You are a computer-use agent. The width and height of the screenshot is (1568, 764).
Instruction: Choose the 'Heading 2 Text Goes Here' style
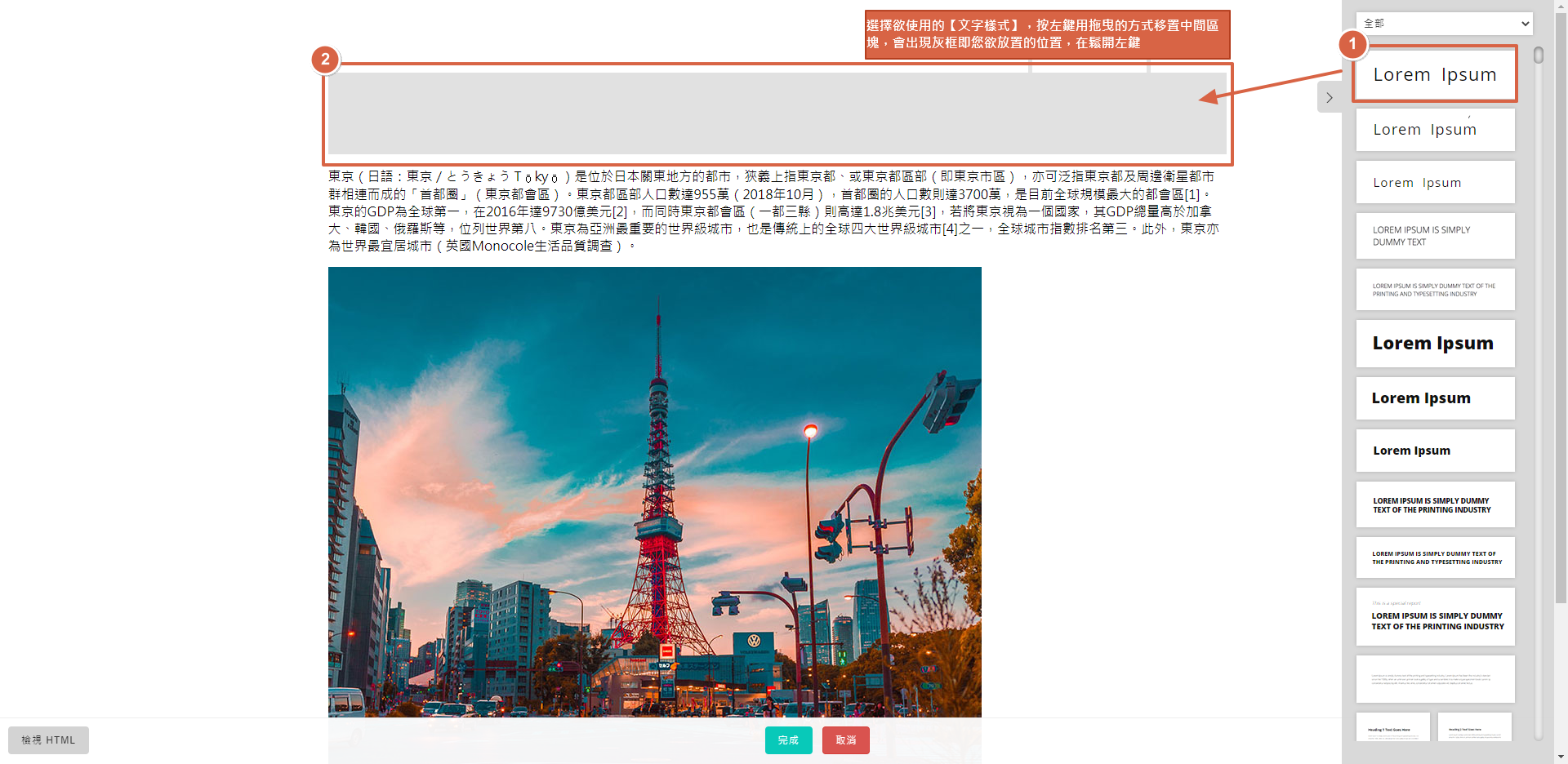point(1474,727)
